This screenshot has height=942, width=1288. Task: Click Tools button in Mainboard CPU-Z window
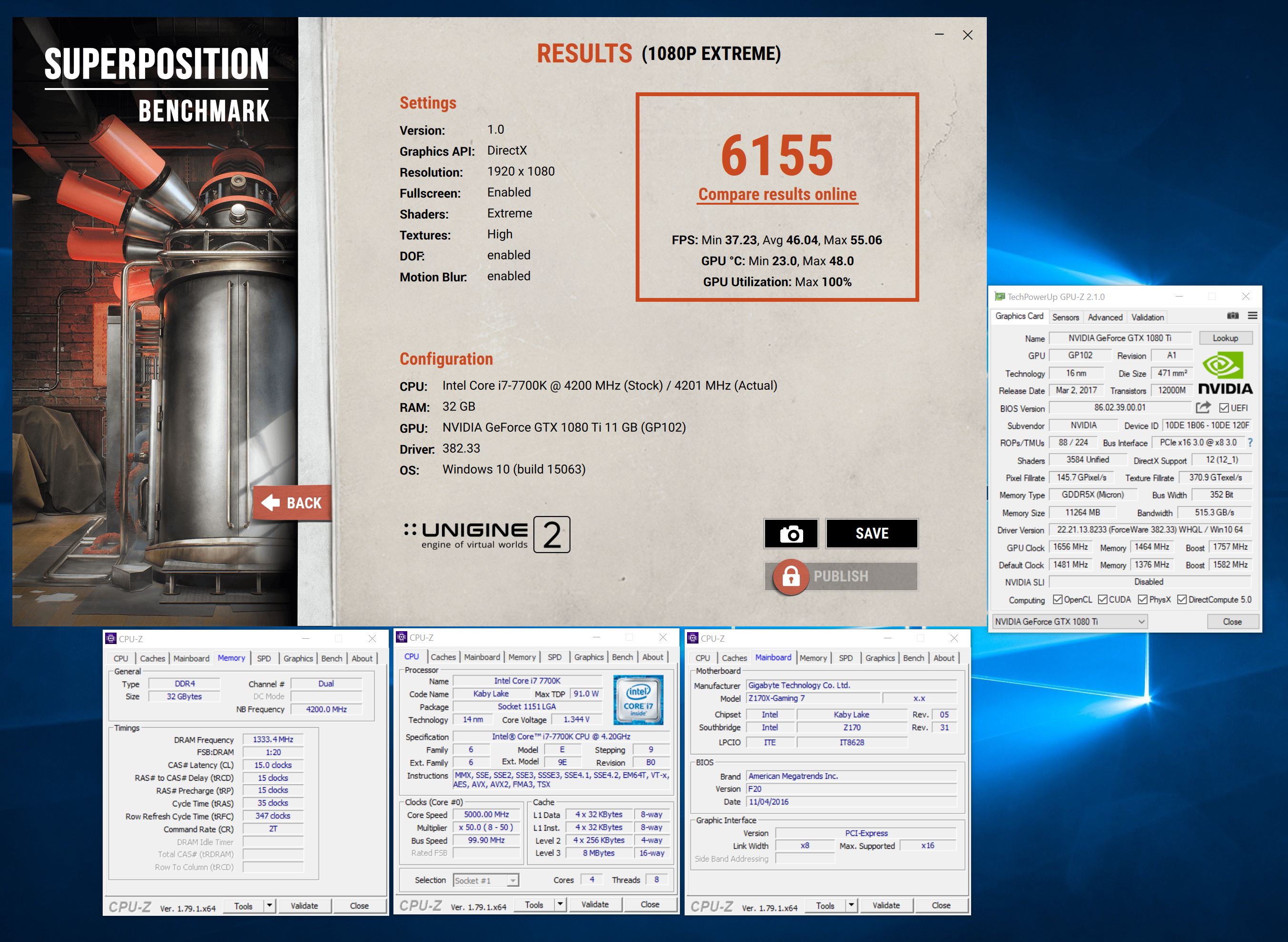[x=825, y=905]
